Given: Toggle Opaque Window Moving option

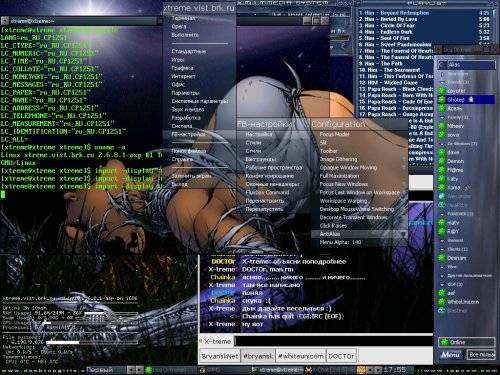Looking at the screenshot, I should click(359, 168).
